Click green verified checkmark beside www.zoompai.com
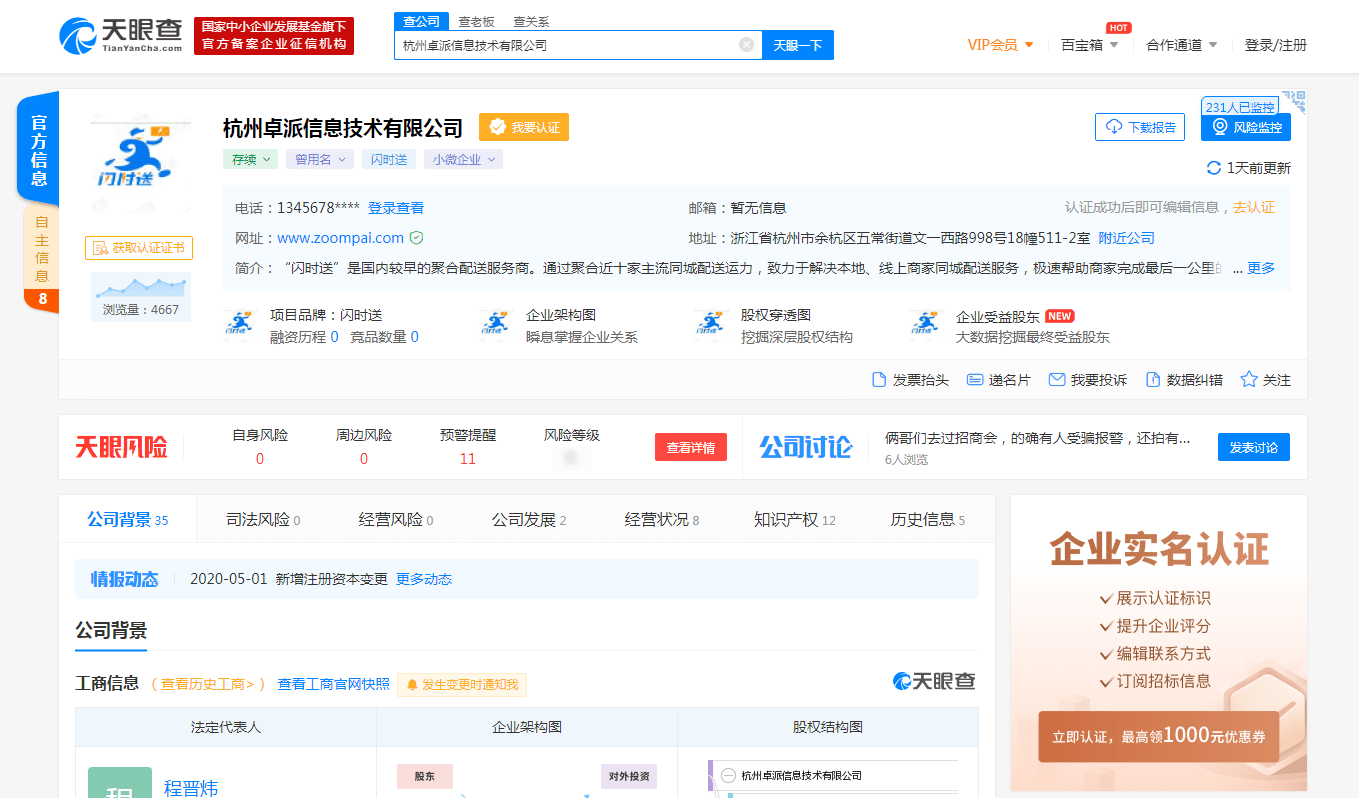Image resolution: width=1359 pixels, height=798 pixels. [x=419, y=237]
